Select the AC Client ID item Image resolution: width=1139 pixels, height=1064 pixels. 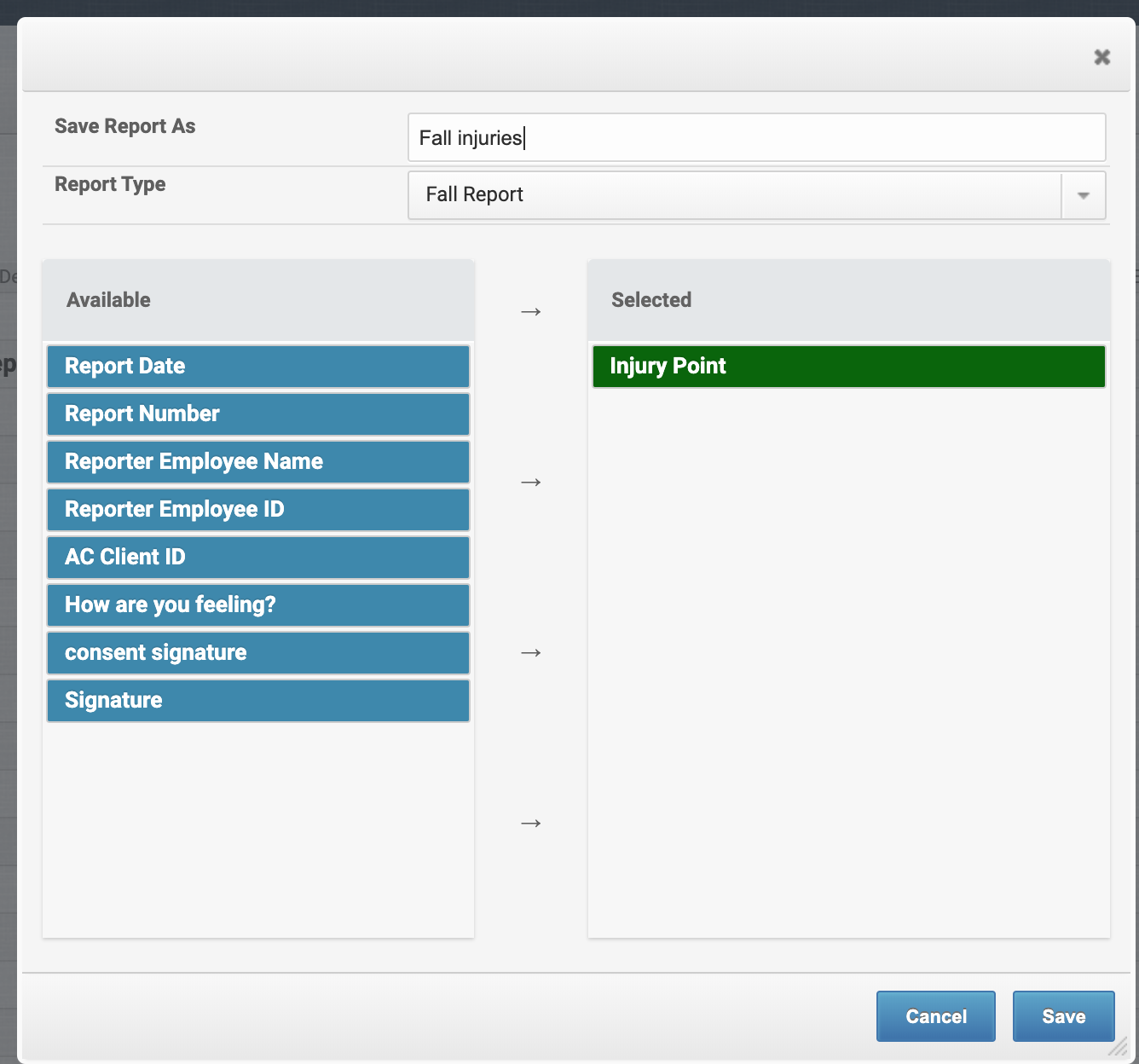click(x=257, y=558)
